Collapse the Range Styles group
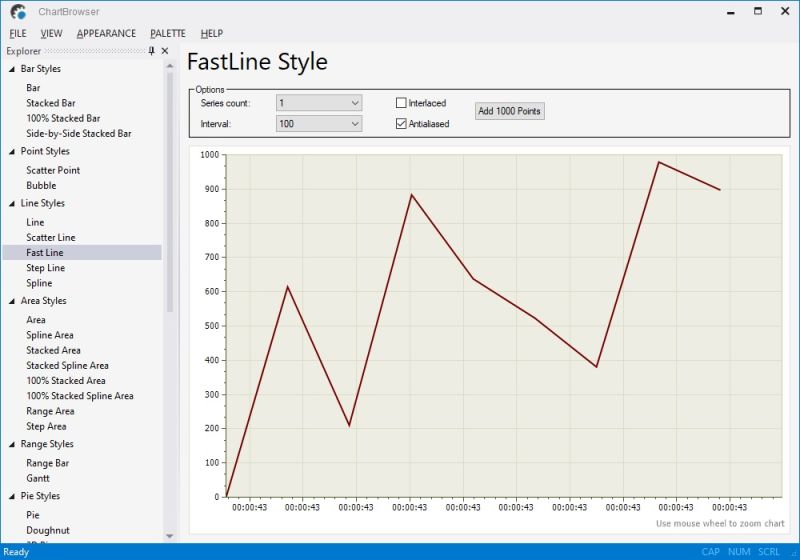This screenshot has height=560, width=800. (x=12, y=444)
